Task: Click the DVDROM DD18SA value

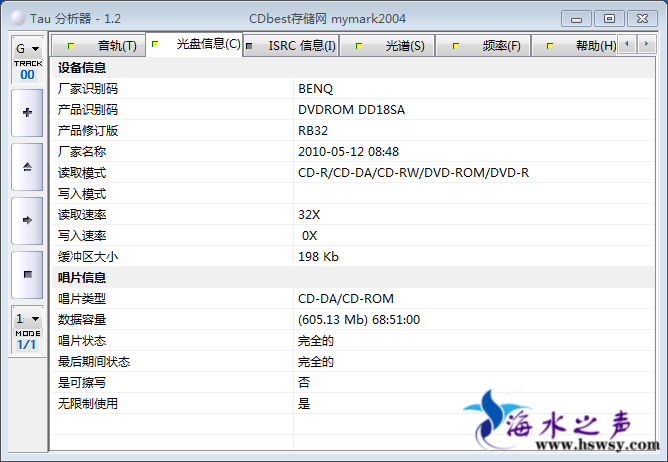Action: point(351,110)
